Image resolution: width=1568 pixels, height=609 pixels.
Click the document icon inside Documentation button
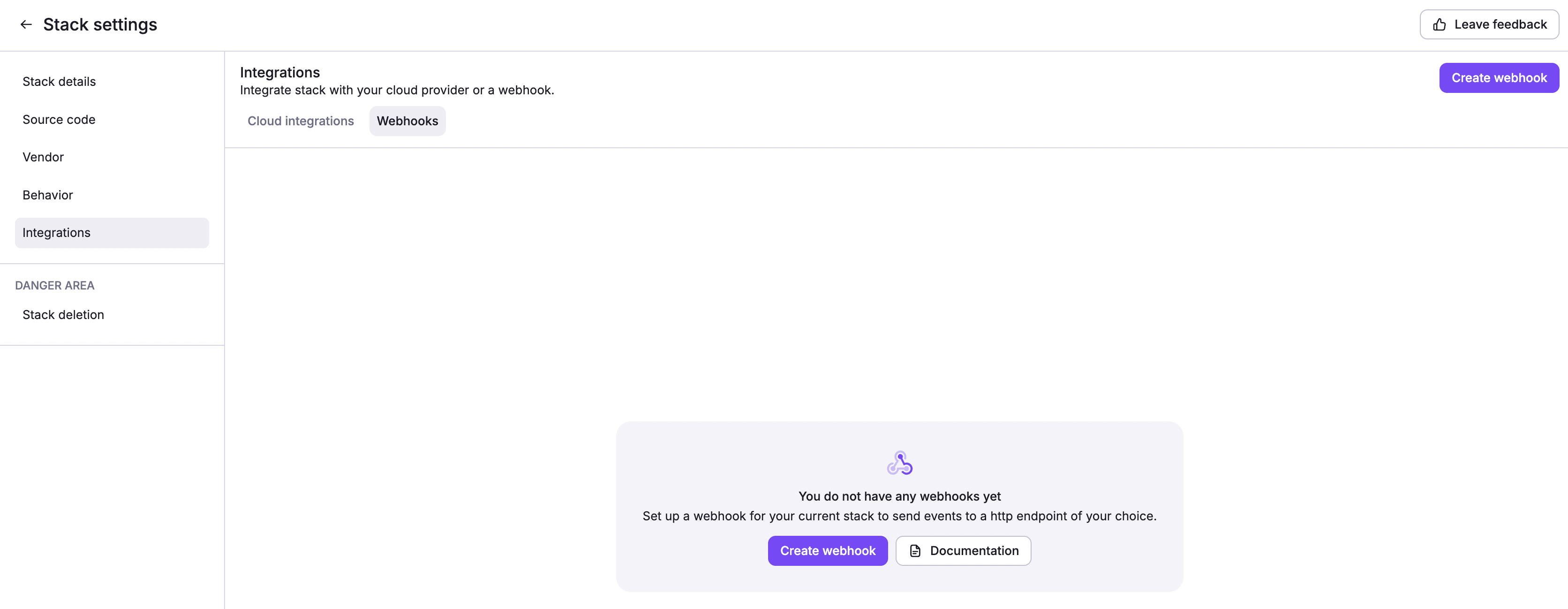coord(915,550)
